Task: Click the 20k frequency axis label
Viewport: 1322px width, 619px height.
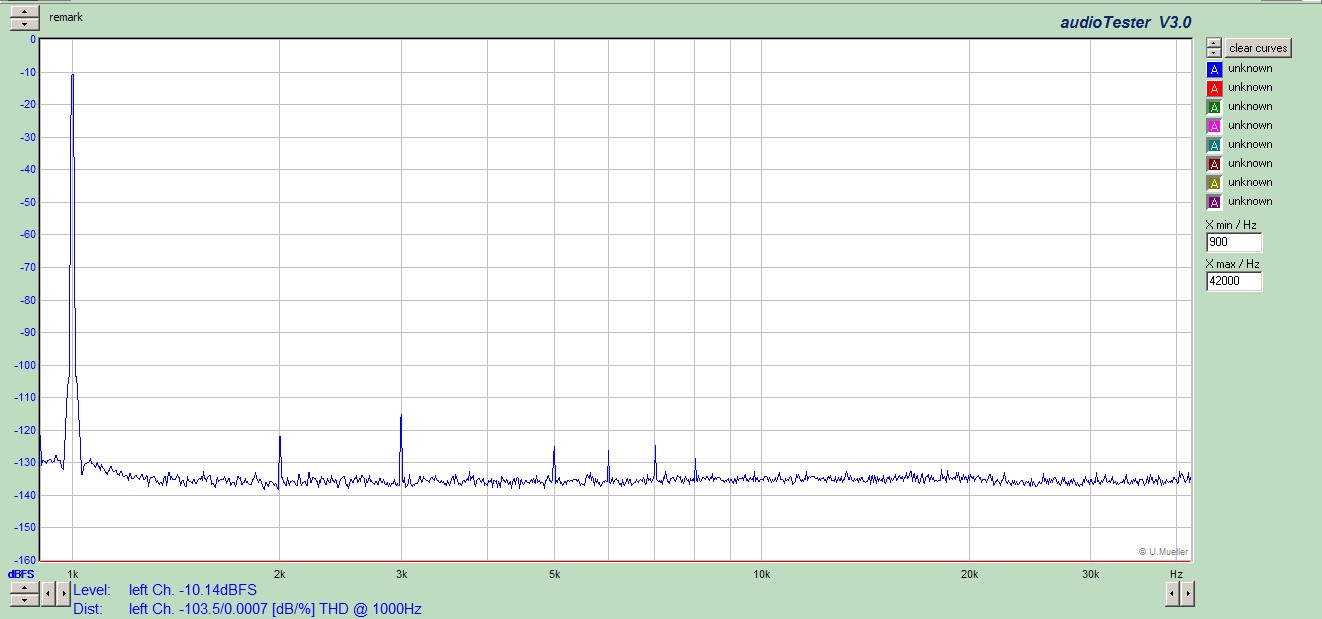Action: point(969,574)
